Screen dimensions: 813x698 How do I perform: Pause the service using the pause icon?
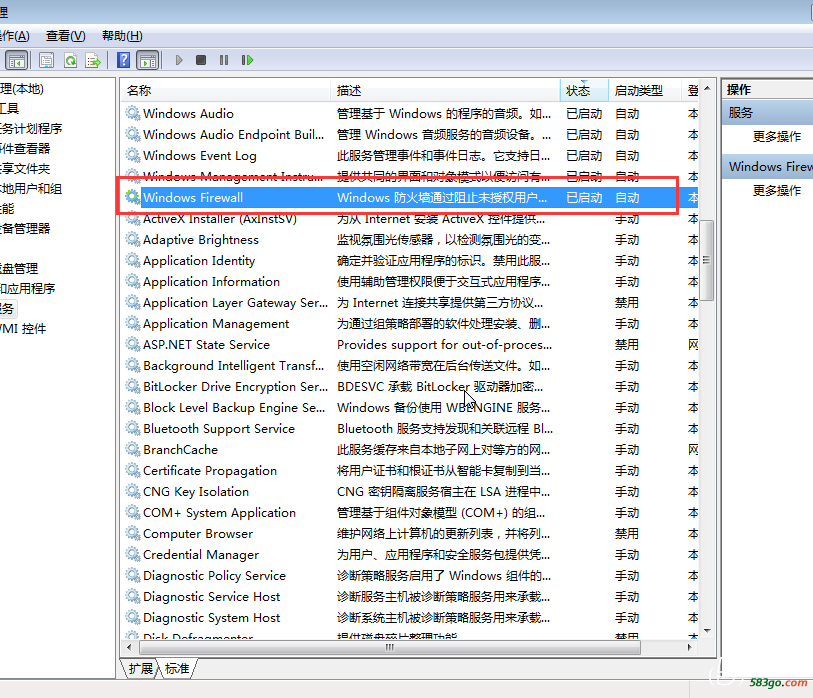coord(224,60)
